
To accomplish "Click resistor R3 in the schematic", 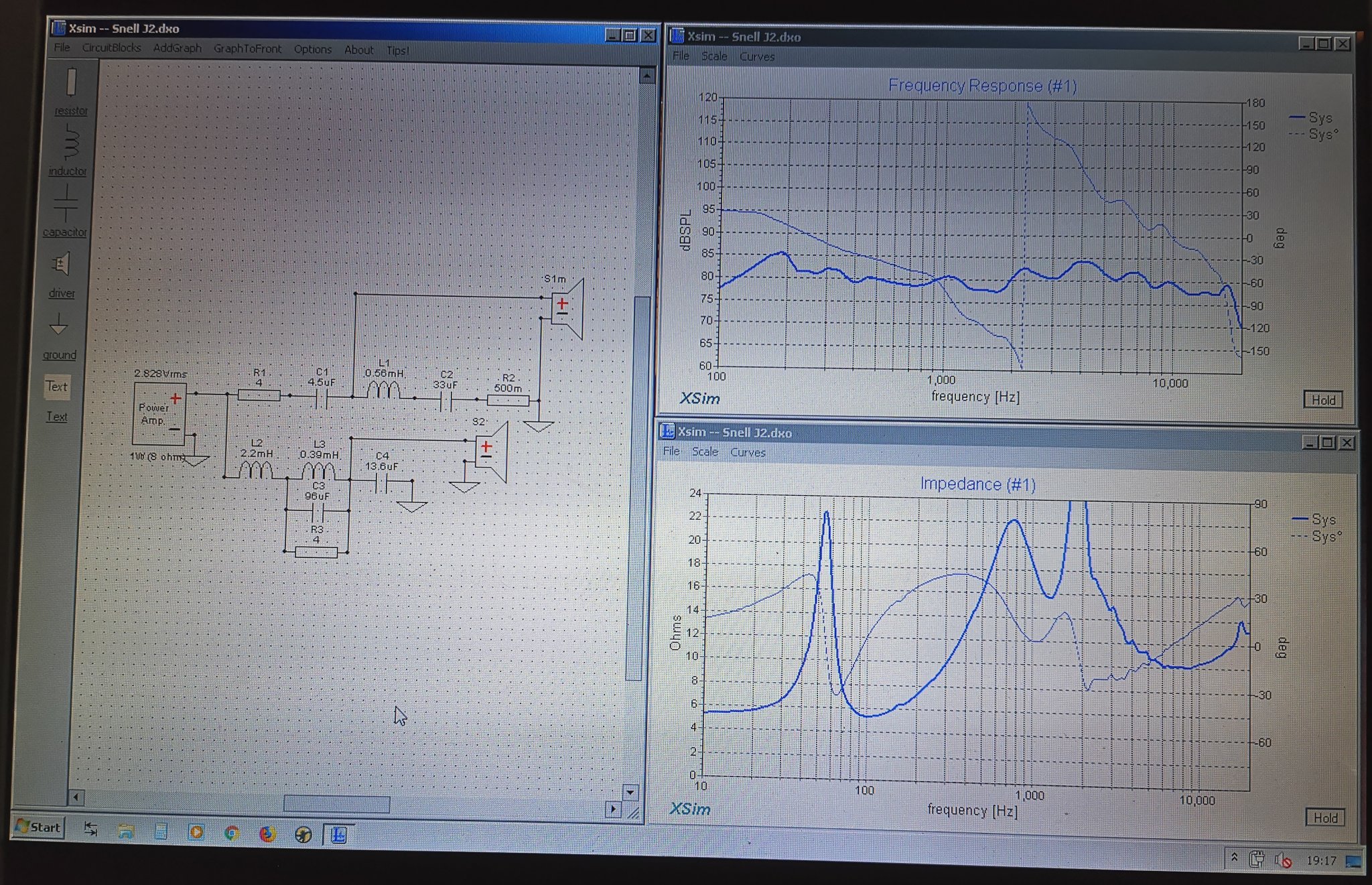I will [316, 552].
